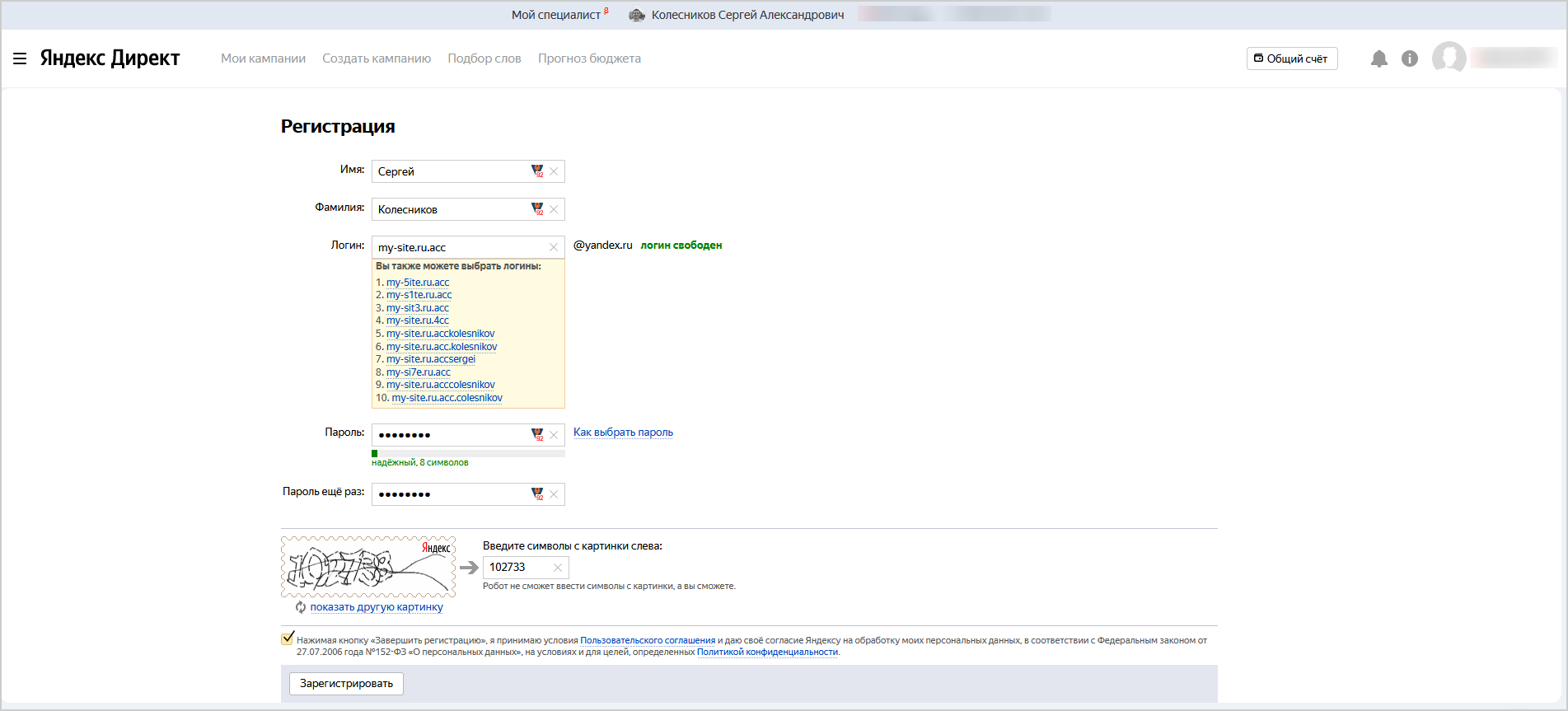Click Колесников Сергей Александрович name
Image resolution: width=1568 pixels, height=711 pixels.
point(747,15)
